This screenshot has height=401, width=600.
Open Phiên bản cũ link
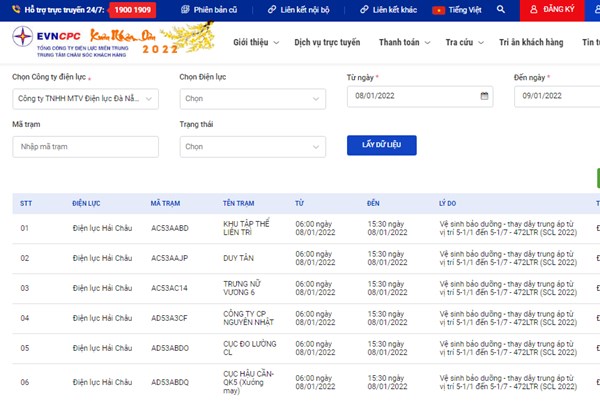coord(209,10)
